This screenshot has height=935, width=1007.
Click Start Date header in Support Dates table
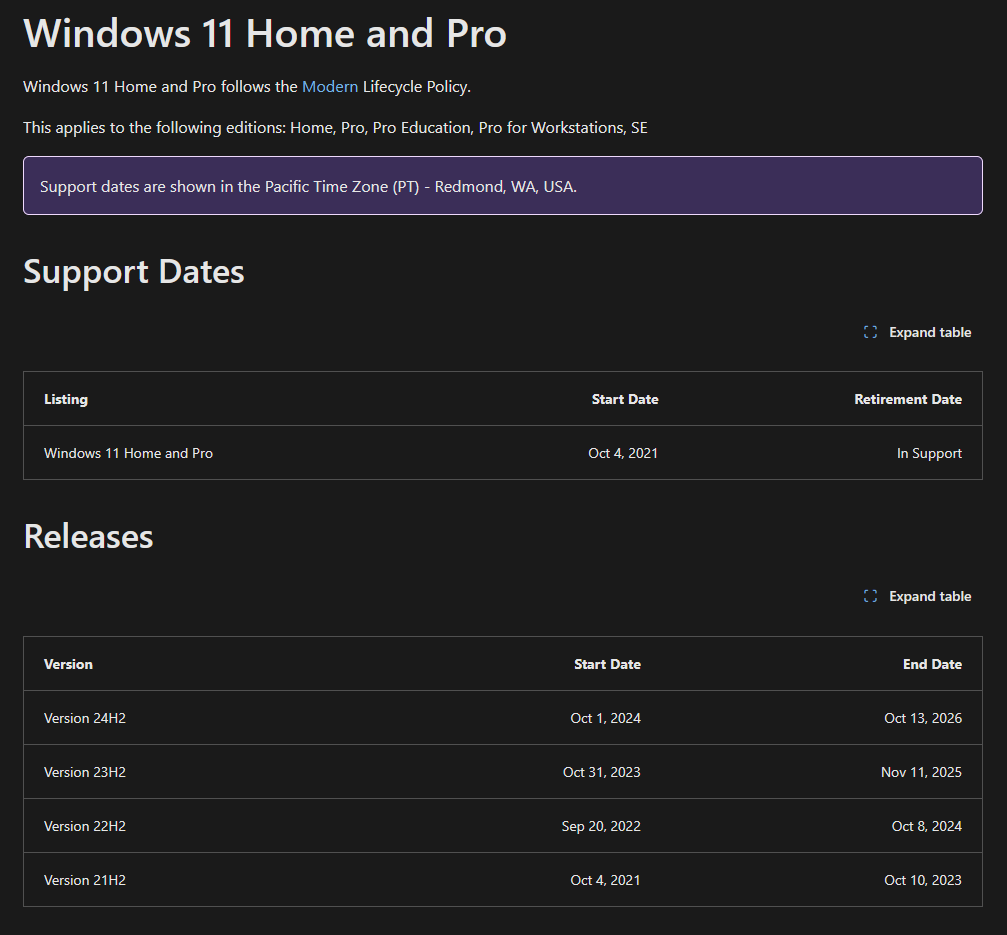point(624,399)
